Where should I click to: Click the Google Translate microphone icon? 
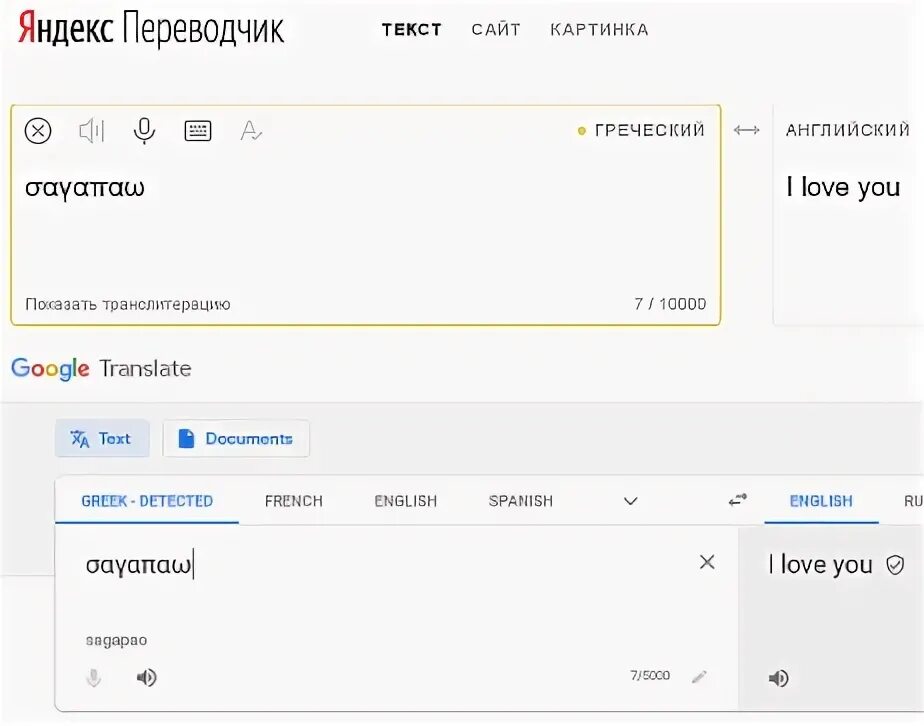tap(94, 678)
